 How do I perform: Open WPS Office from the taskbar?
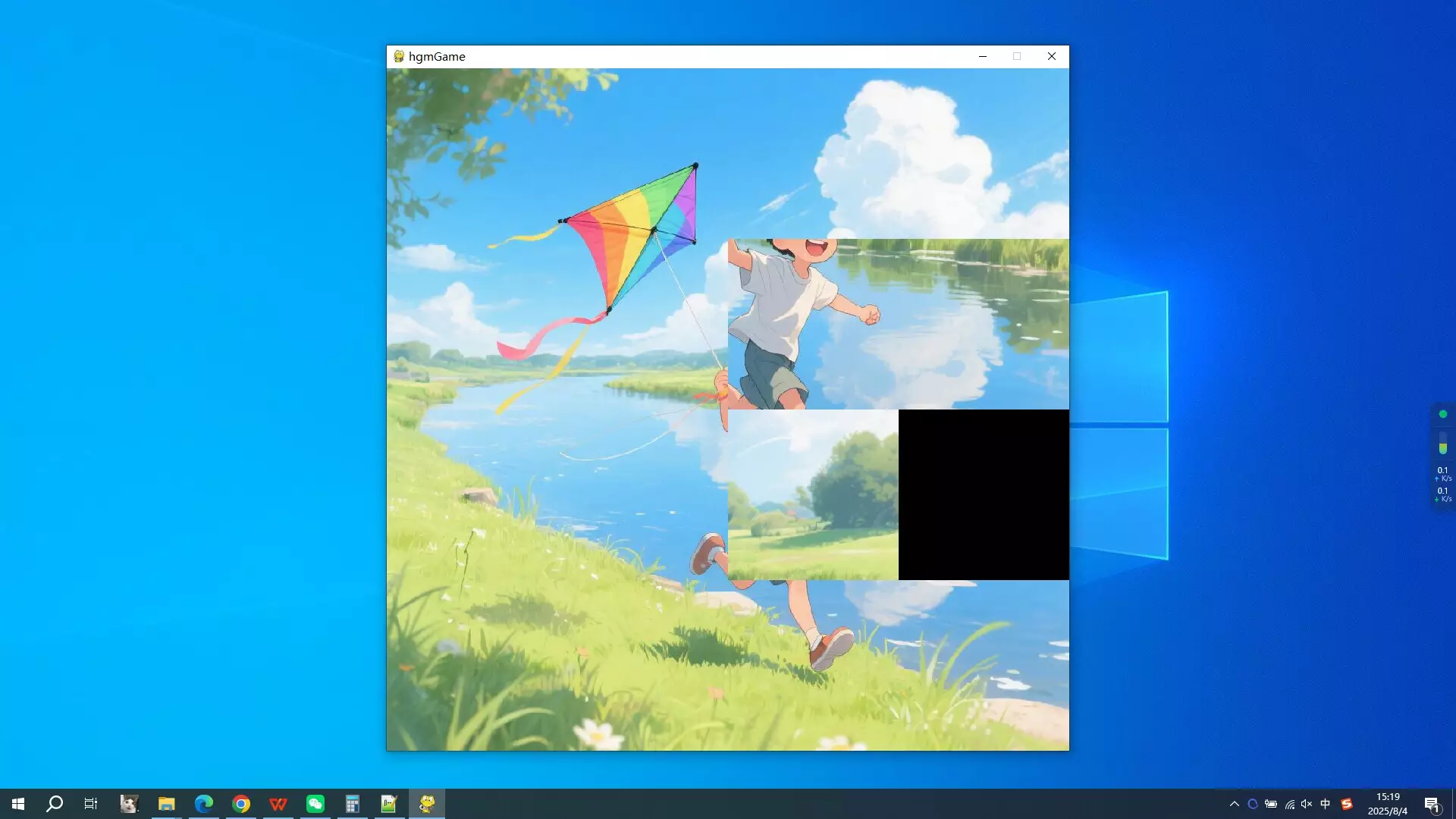click(x=278, y=803)
